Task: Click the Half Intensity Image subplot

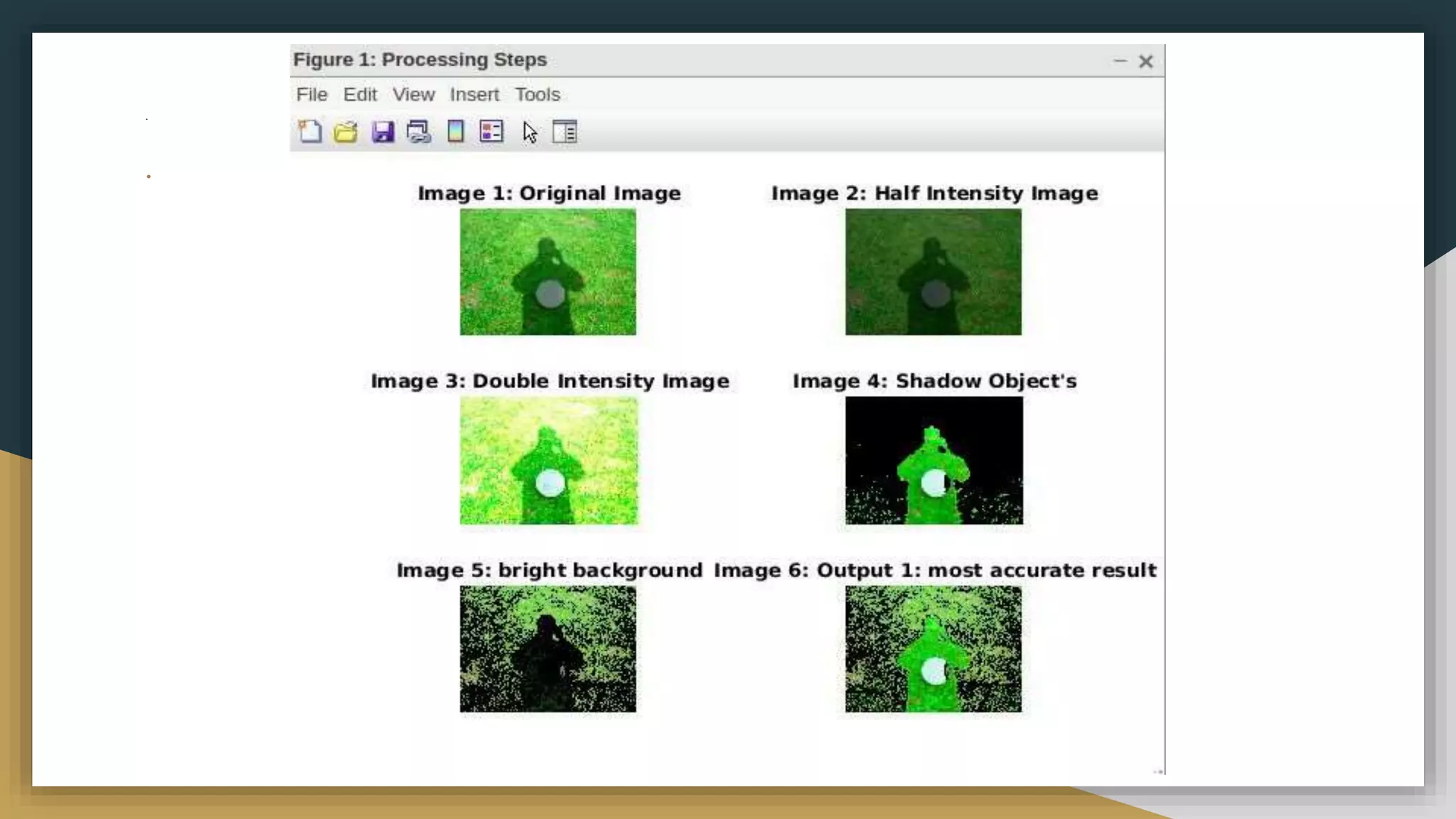Action: pos(933,272)
